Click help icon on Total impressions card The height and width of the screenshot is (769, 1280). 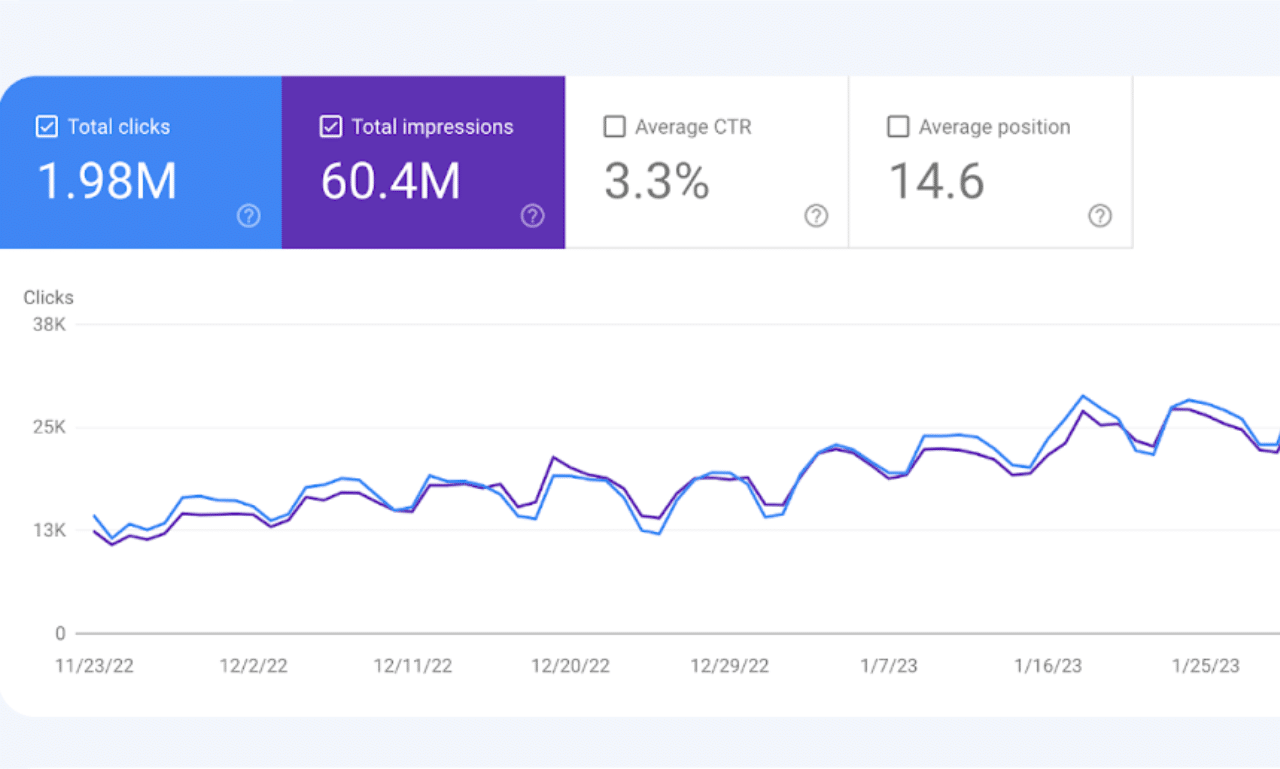532,216
